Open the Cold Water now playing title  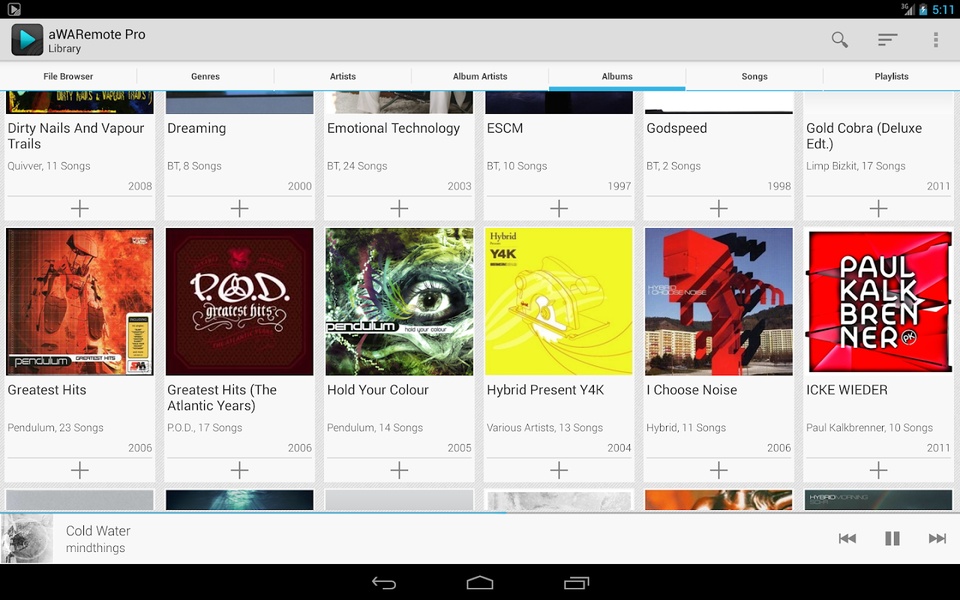98,531
